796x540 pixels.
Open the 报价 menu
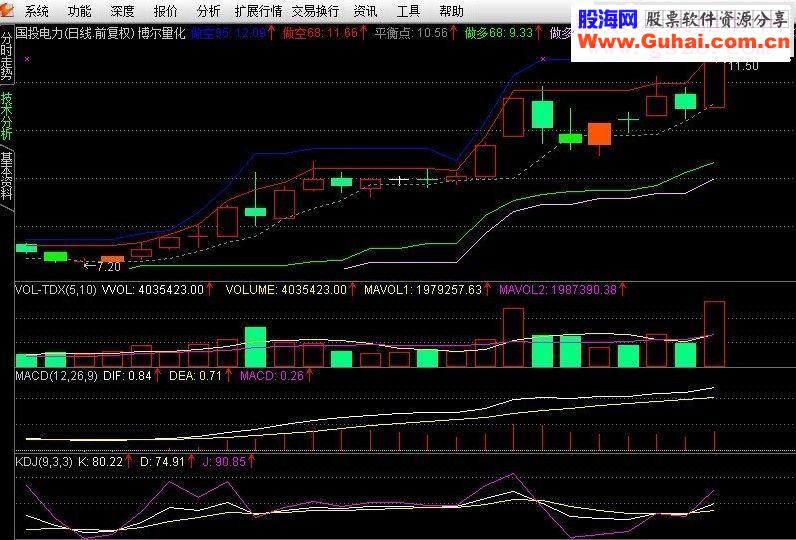point(165,11)
